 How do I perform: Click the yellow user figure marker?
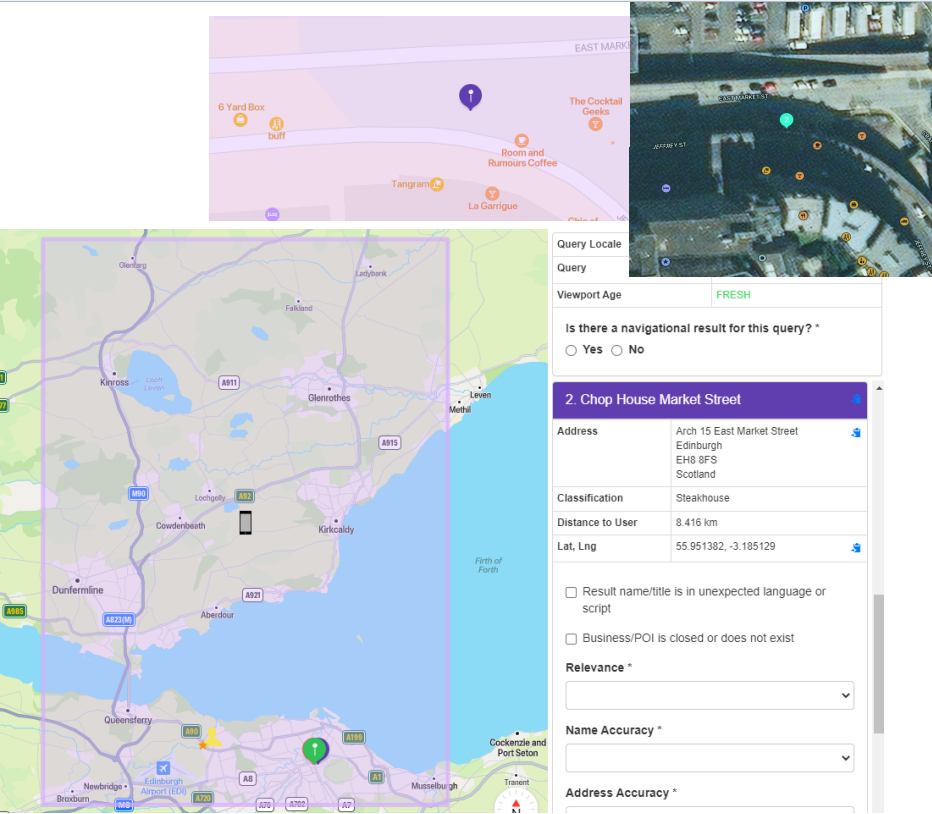[213, 736]
